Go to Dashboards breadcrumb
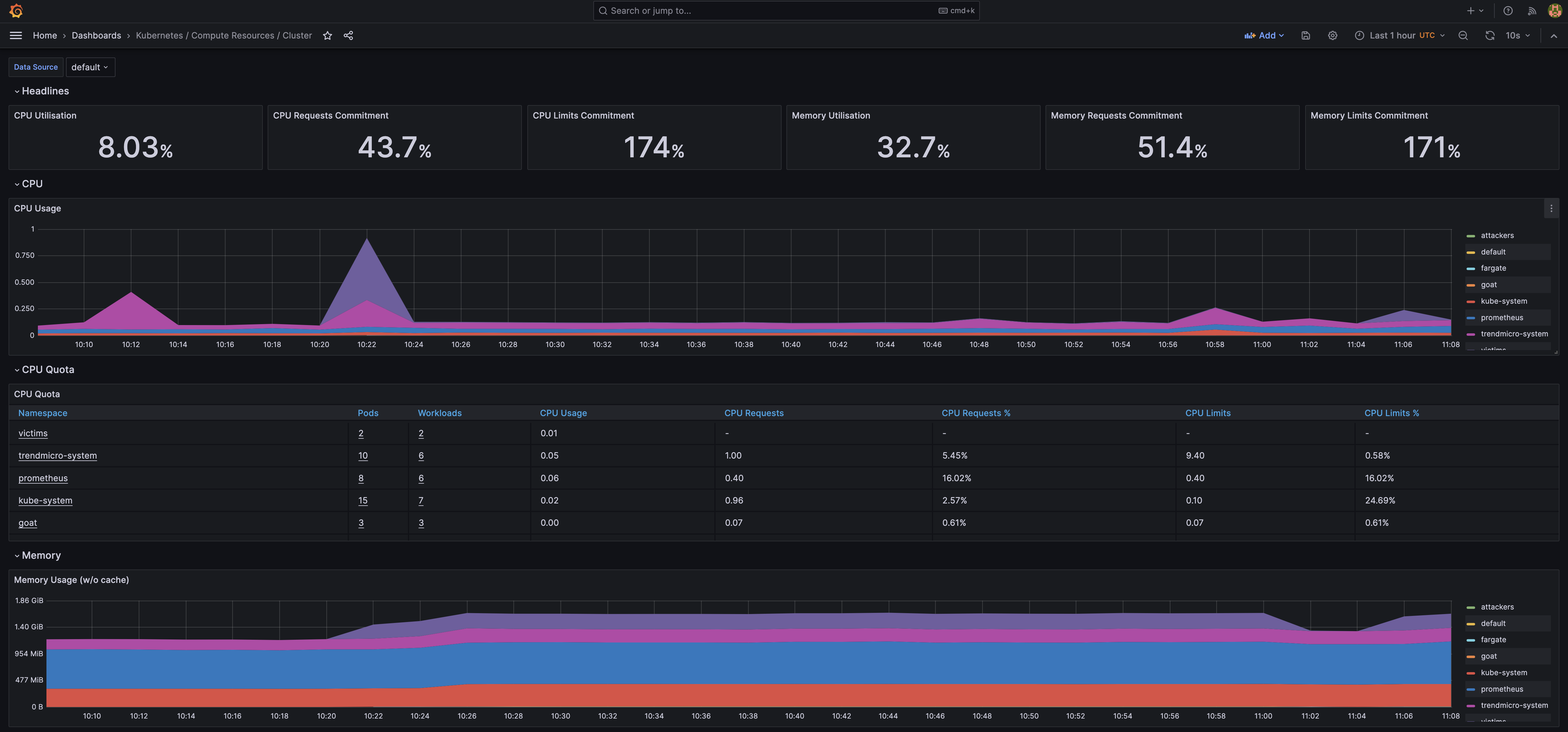 [x=96, y=35]
